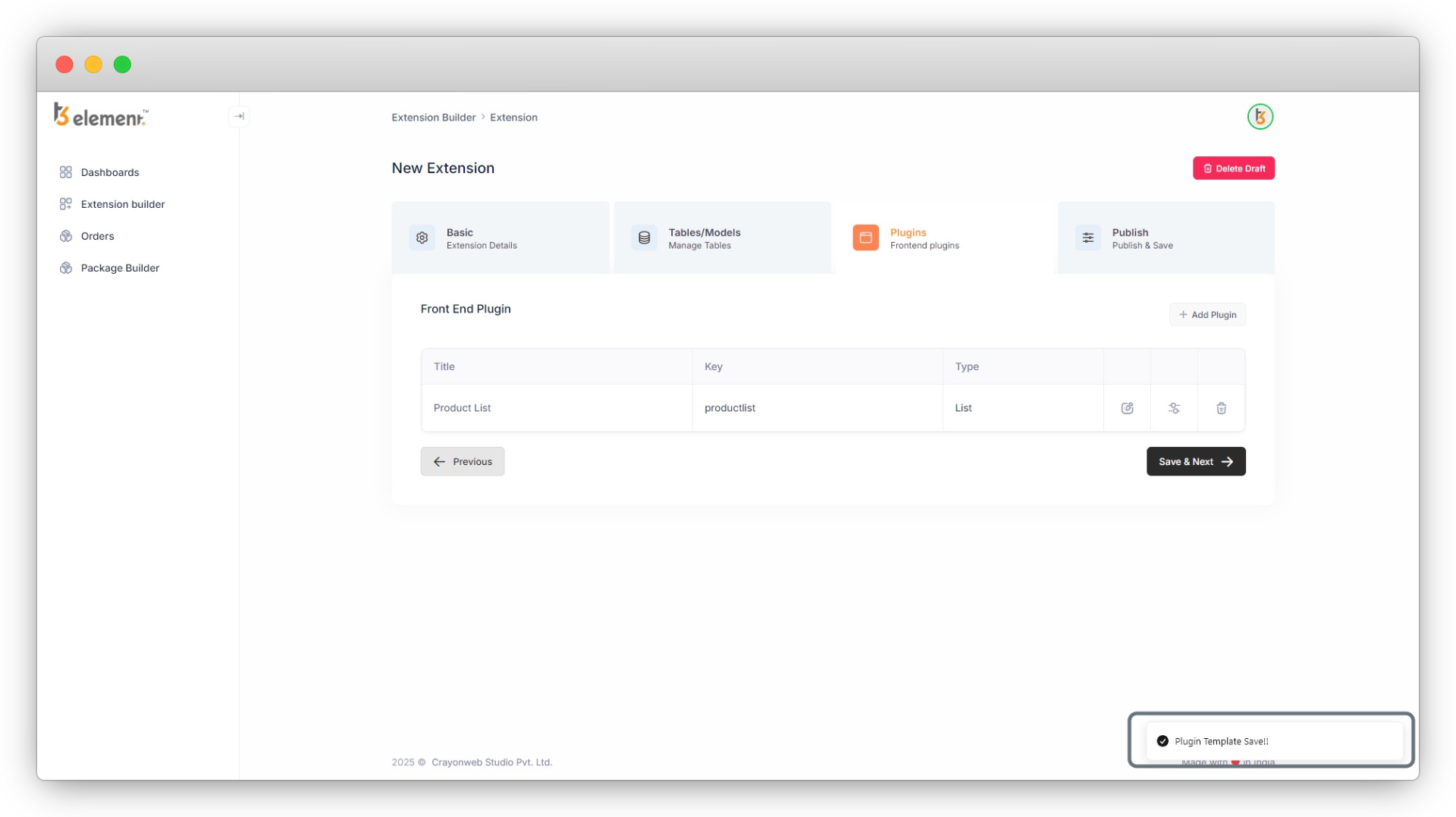Viewport: 1456px width, 817px height.
Task: Navigate to Package Builder in sidebar
Action: (x=120, y=268)
